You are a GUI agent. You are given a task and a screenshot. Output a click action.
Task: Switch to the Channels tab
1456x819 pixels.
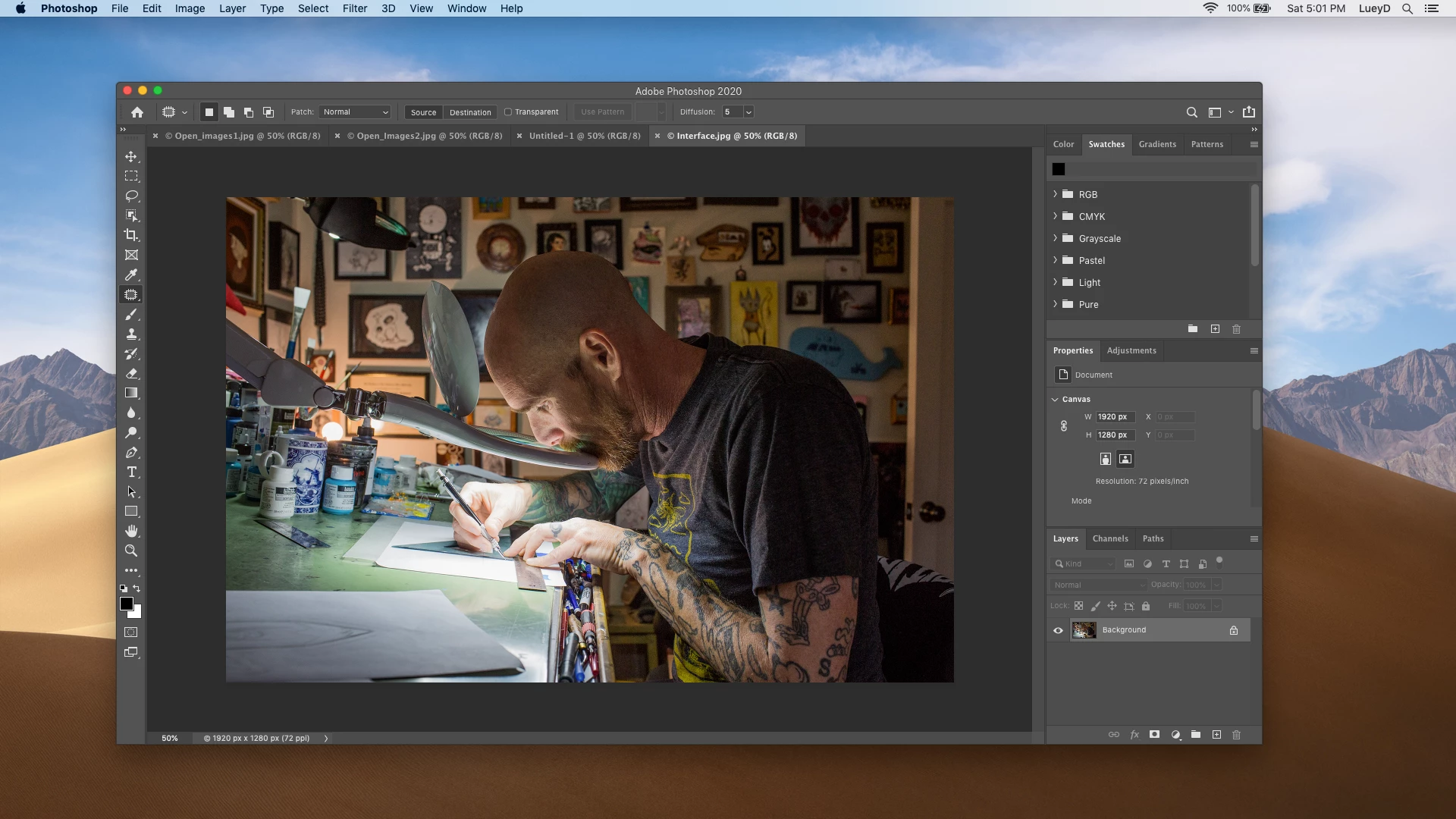[1110, 538]
